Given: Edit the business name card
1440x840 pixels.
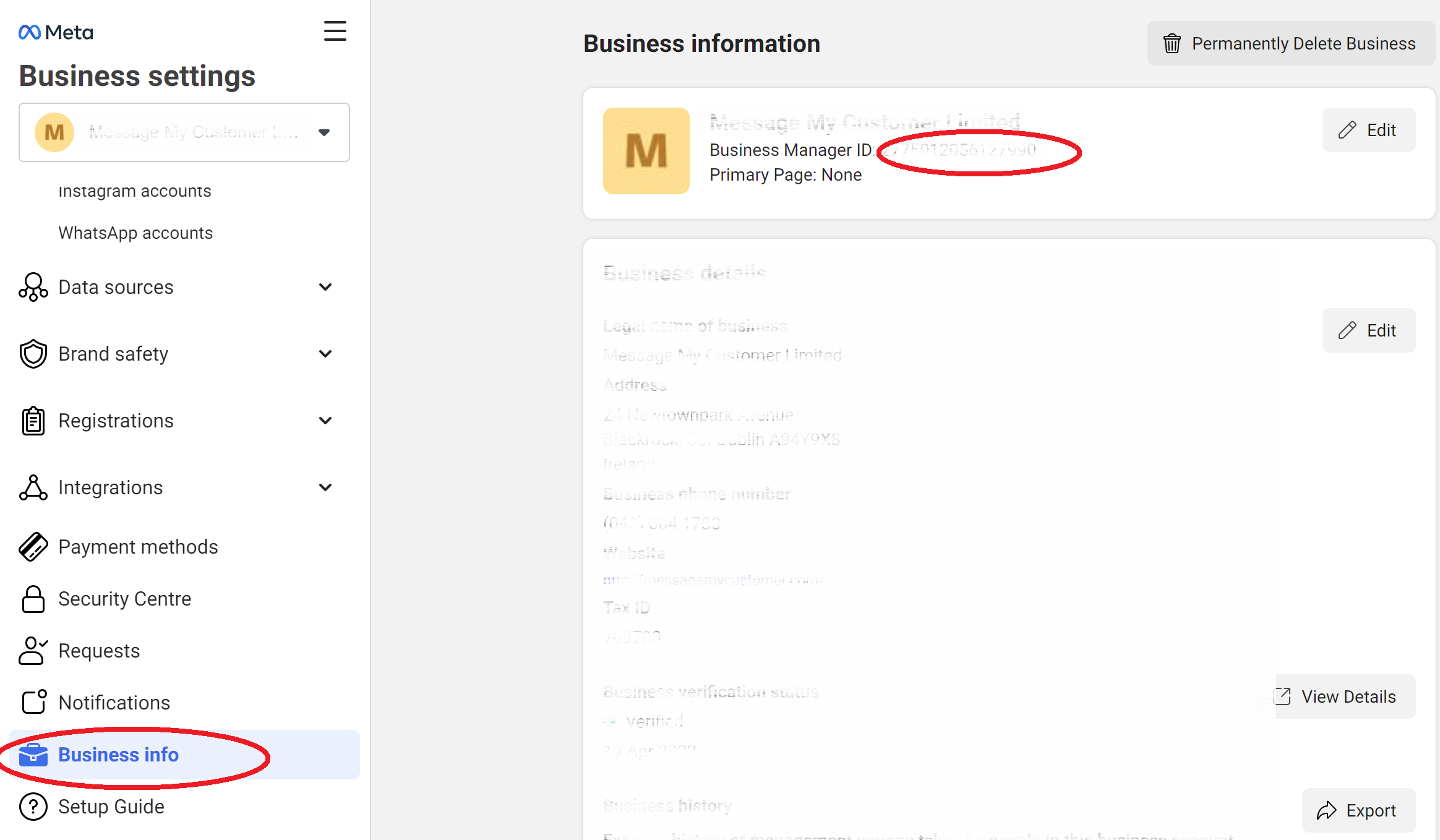Looking at the screenshot, I should click(1369, 130).
